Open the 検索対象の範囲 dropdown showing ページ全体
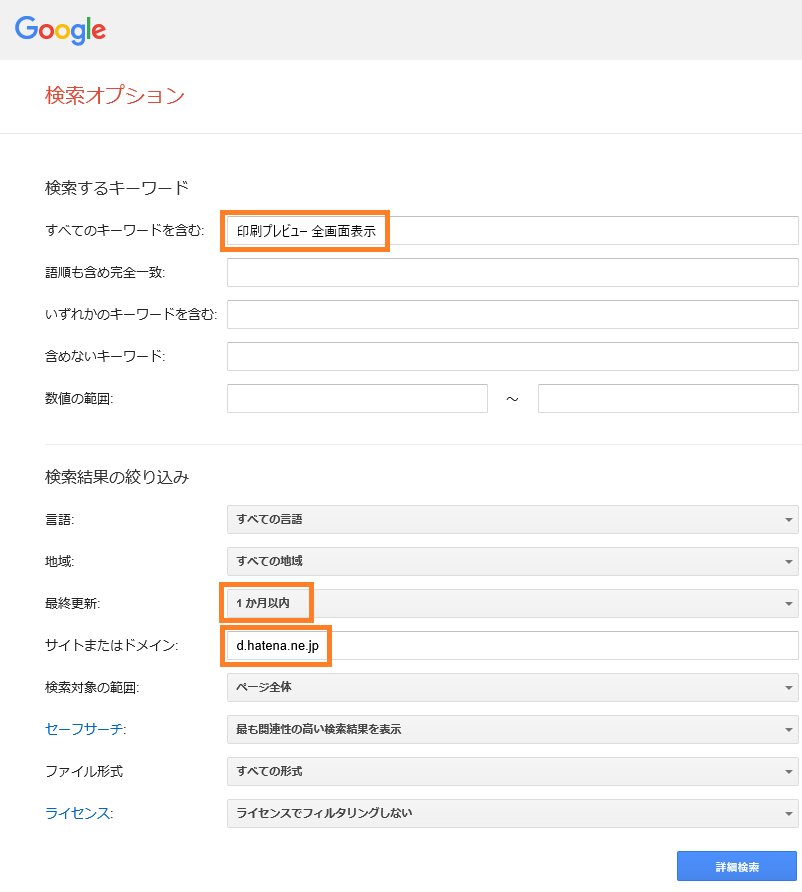This screenshot has height=892, width=802. pos(512,688)
